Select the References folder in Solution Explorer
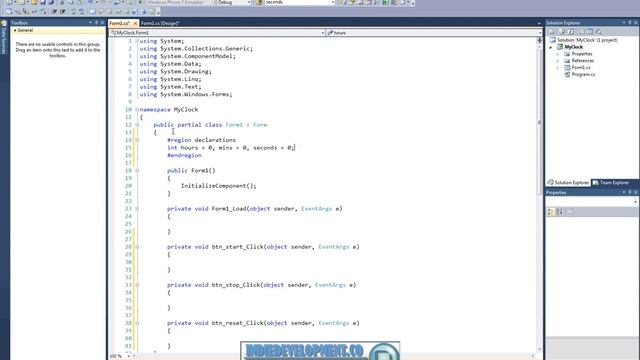The height and width of the screenshot is (360, 640). tap(582, 61)
